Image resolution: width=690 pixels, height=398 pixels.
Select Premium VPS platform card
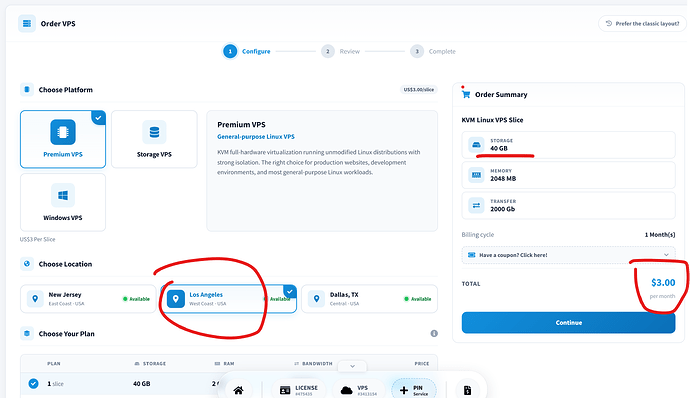pos(63,139)
